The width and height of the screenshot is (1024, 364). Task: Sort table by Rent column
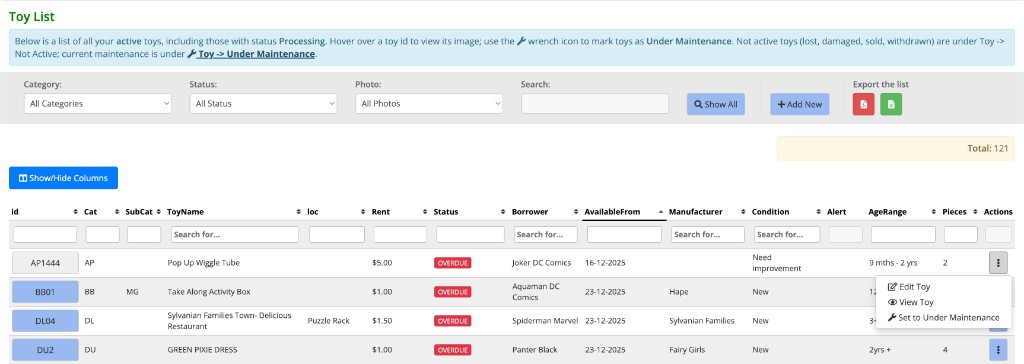(424, 212)
